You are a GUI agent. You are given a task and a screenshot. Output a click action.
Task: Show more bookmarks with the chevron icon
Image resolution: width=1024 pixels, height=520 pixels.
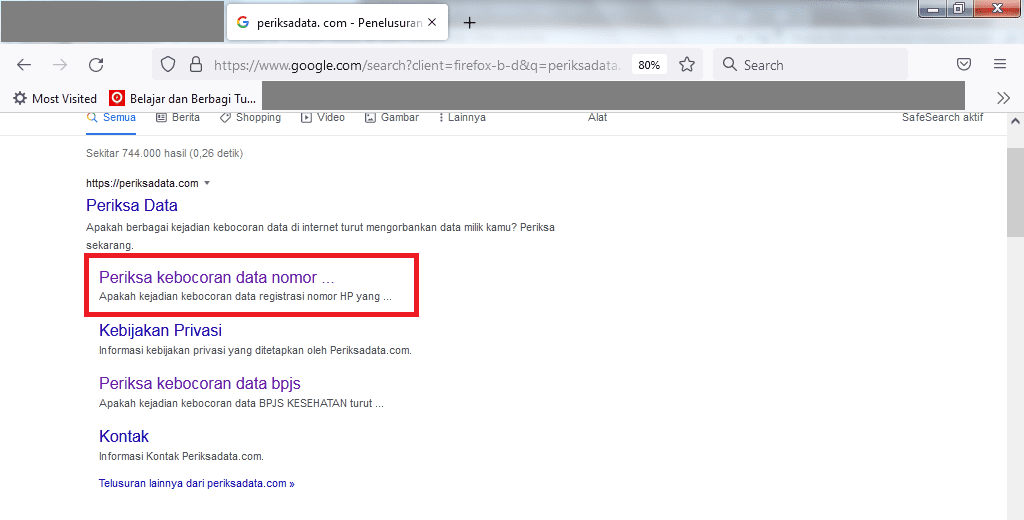click(1004, 98)
